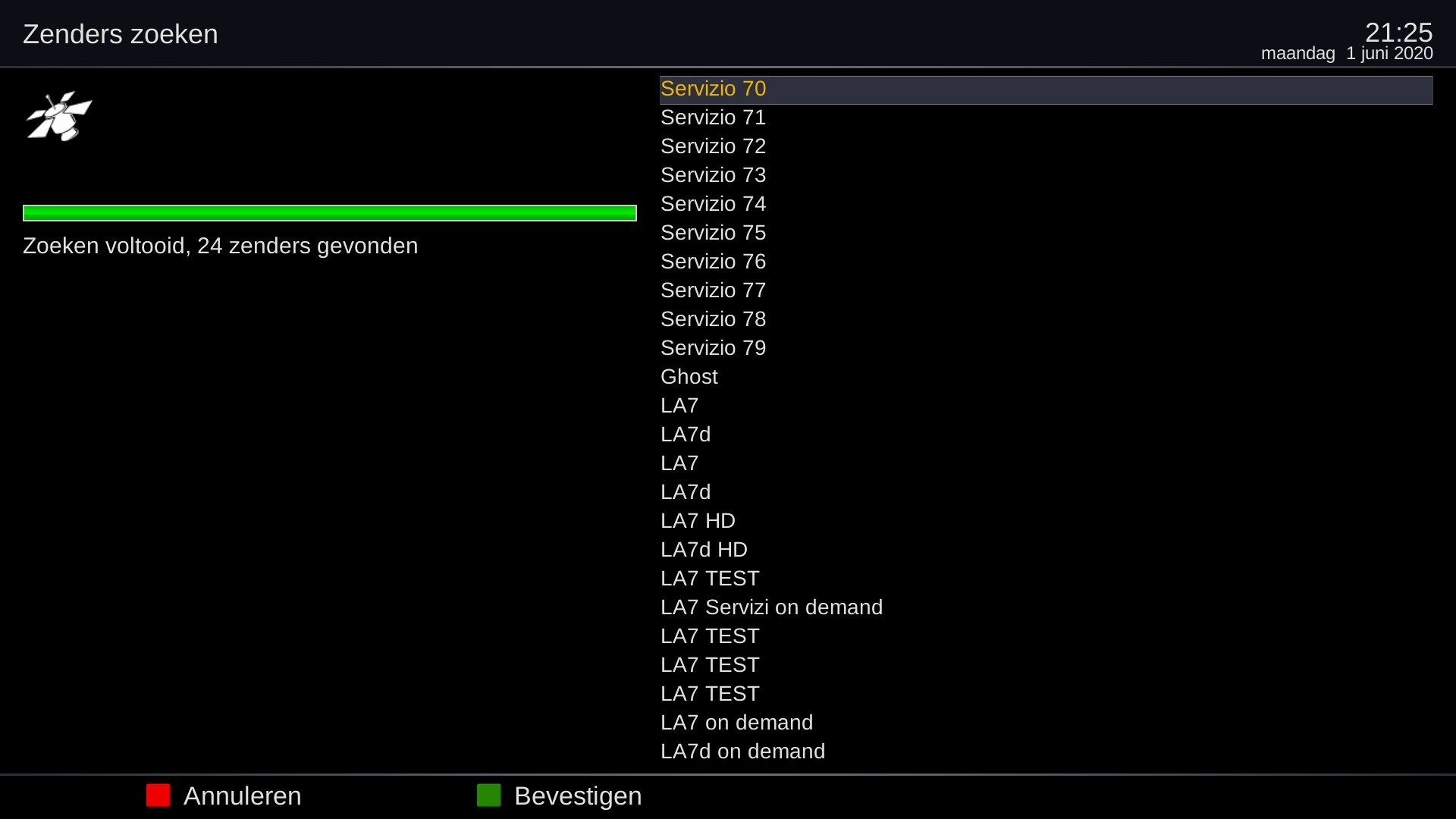Select LA7 HD channel

point(698,521)
